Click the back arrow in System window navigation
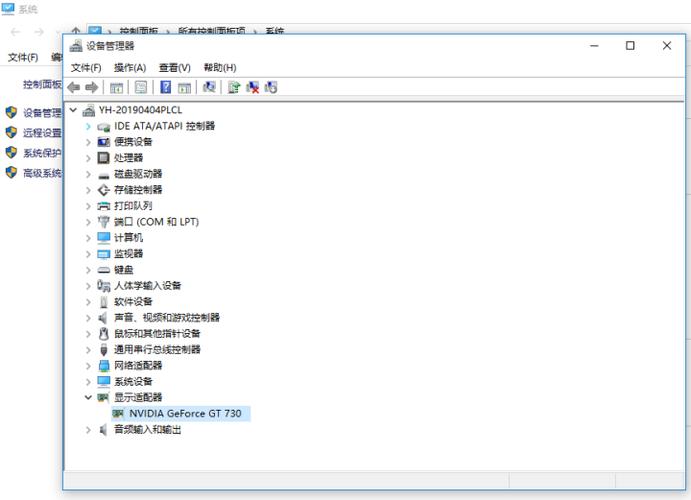This screenshot has height=500, width=691. [x=15, y=32]
